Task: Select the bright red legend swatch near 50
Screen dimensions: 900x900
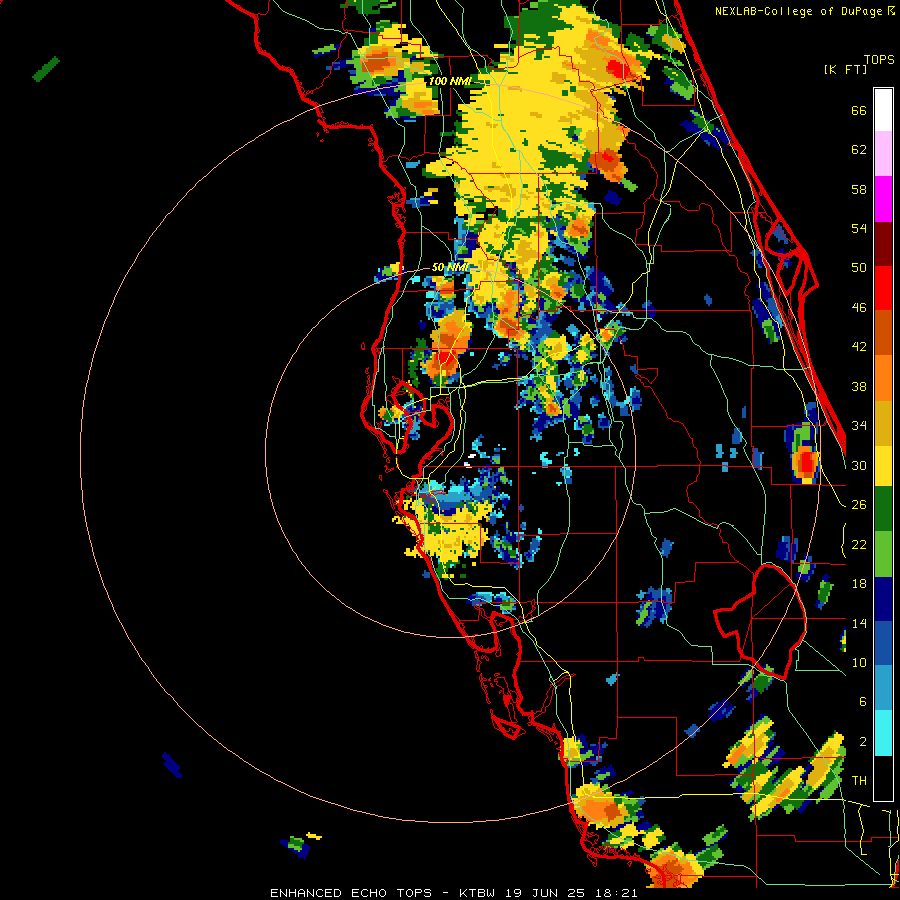Action: click(883, 288)
